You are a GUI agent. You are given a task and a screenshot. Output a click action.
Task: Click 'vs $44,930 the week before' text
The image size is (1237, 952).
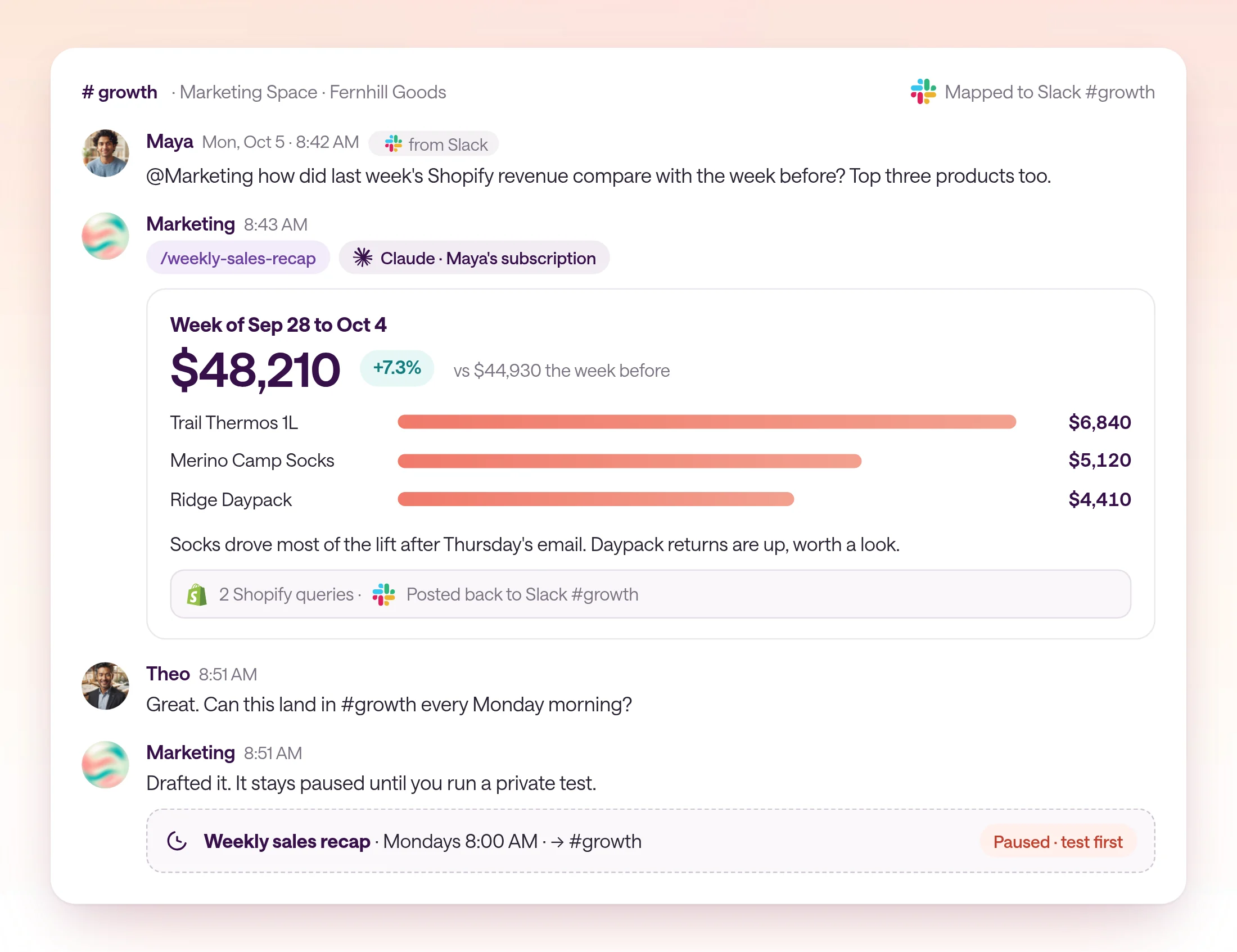point(561,371)
